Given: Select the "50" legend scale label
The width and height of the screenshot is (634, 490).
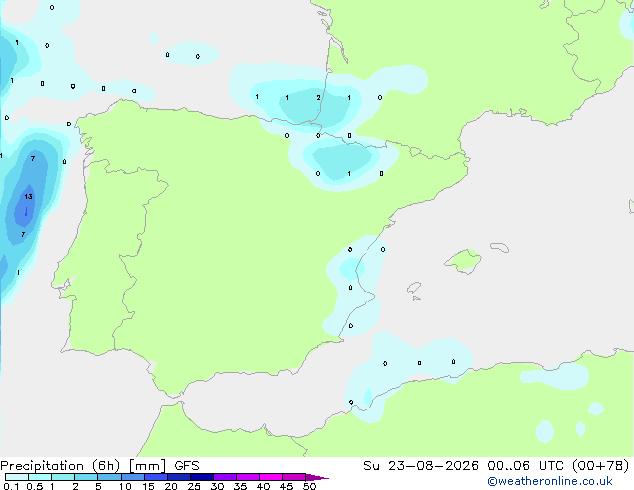Looking at the screenshot, I should pyautogui.click(x=309, y=486).
